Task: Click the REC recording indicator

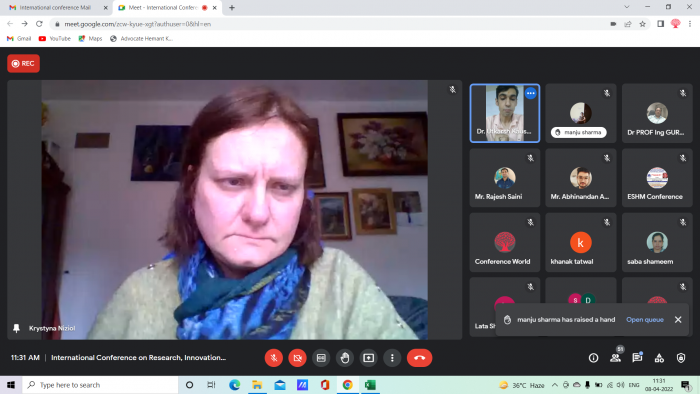Action: (x=23, y=63)
